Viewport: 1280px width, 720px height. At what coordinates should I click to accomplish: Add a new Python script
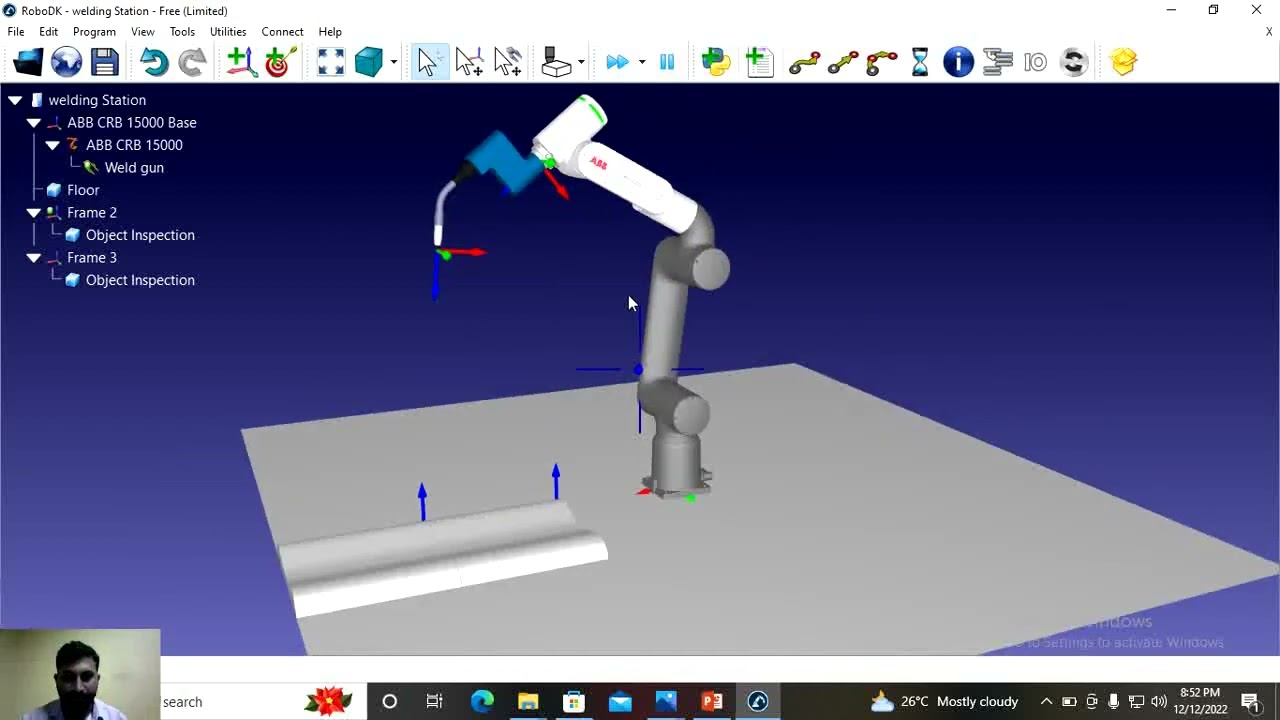coord(716,62)
